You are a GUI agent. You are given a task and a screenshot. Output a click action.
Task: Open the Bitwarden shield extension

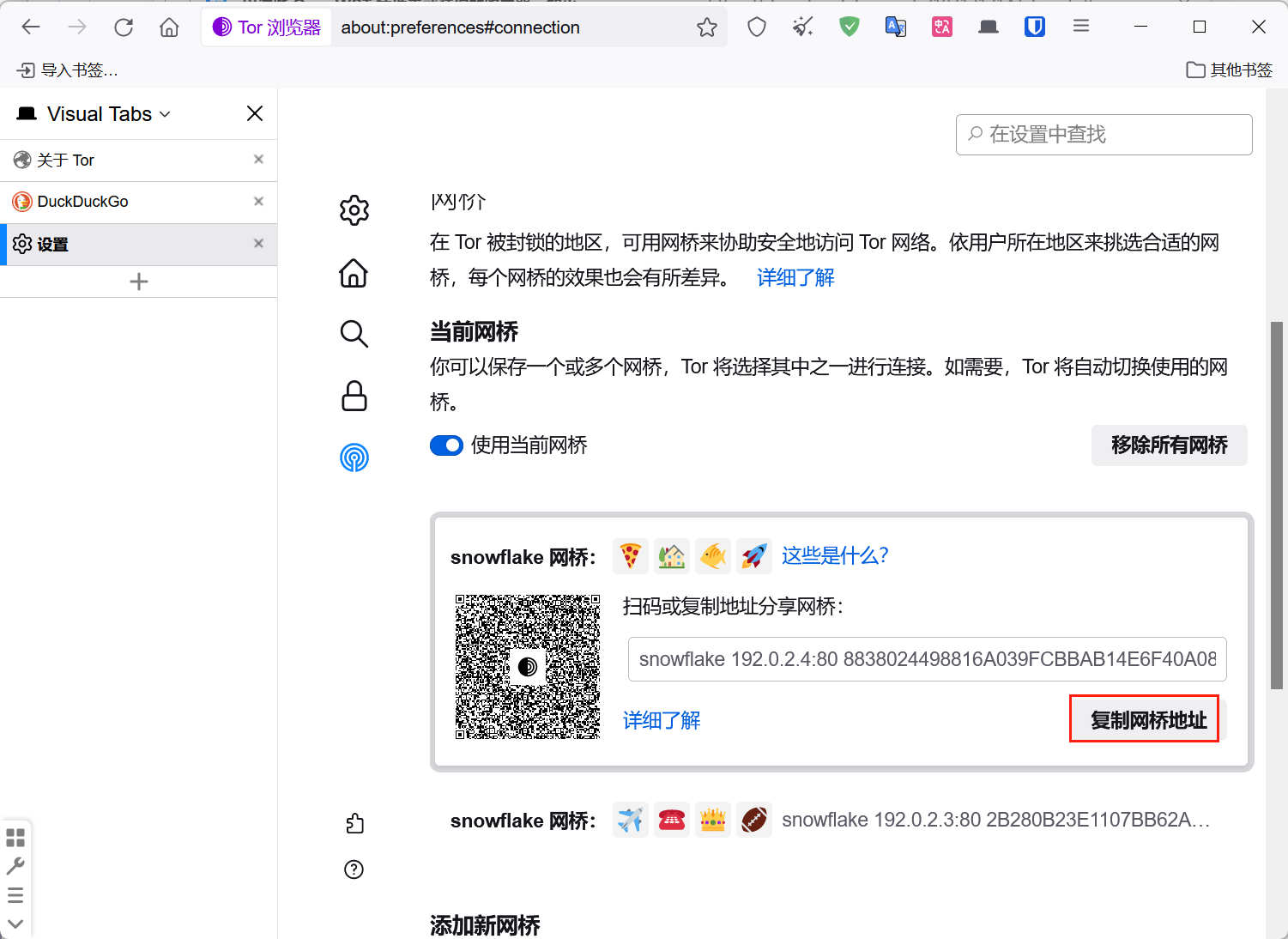point(1035,27)
